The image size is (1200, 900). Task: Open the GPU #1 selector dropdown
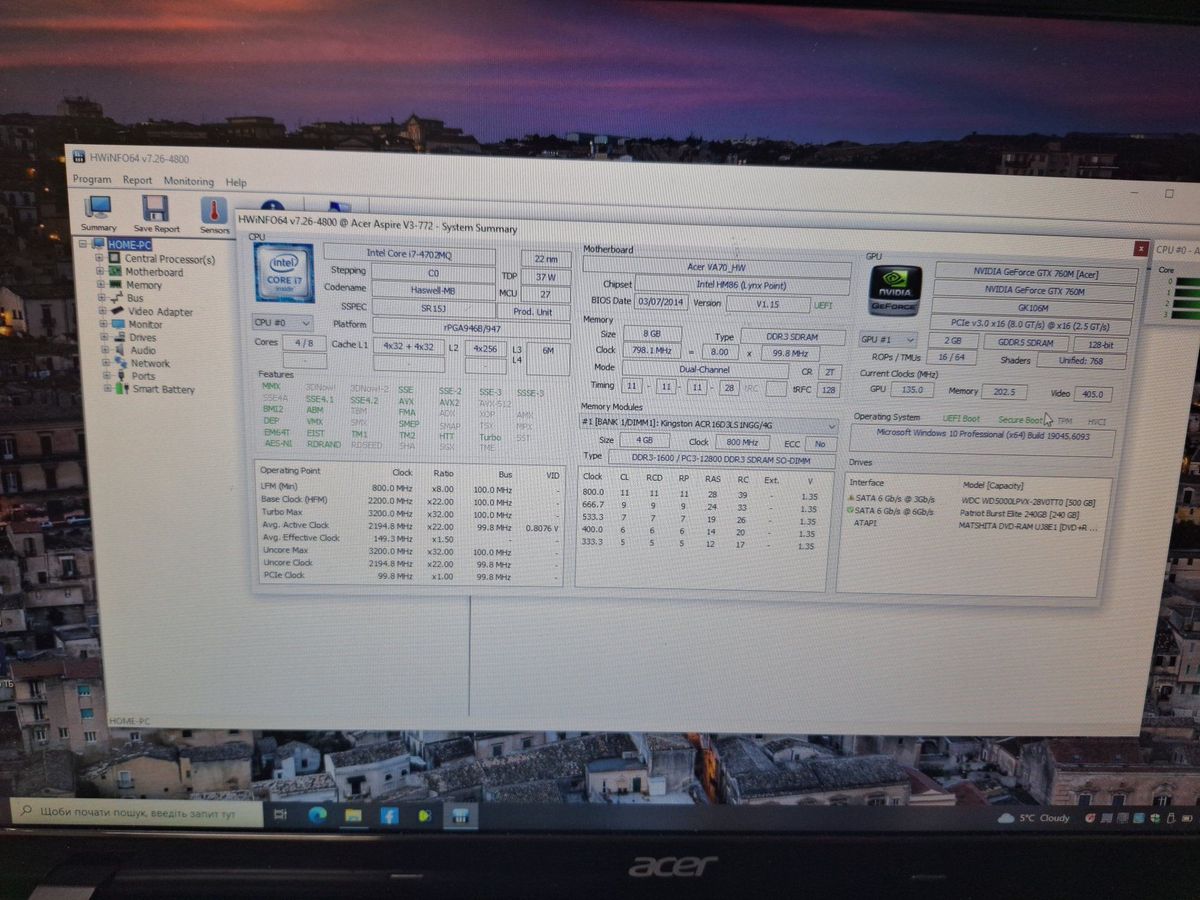(x=888, y=339)
